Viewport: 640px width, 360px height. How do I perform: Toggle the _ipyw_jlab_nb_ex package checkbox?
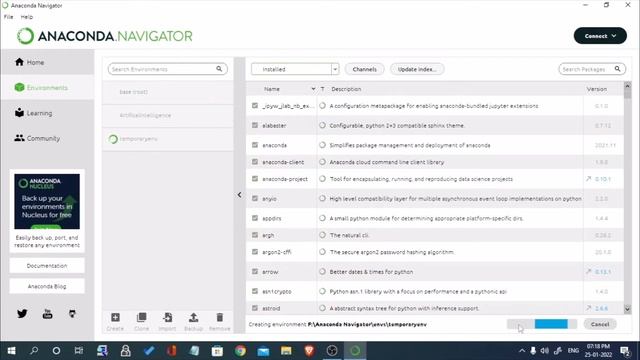click(x=255, y=106)
